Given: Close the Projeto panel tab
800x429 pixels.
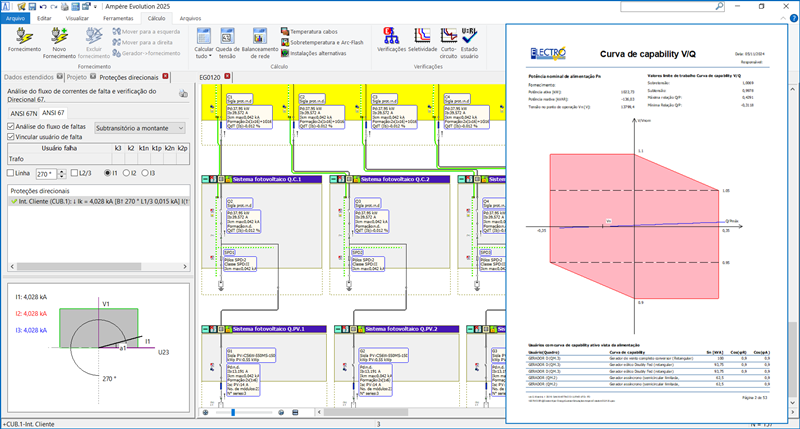Looking at the screenshot, I should coord(93,77).
